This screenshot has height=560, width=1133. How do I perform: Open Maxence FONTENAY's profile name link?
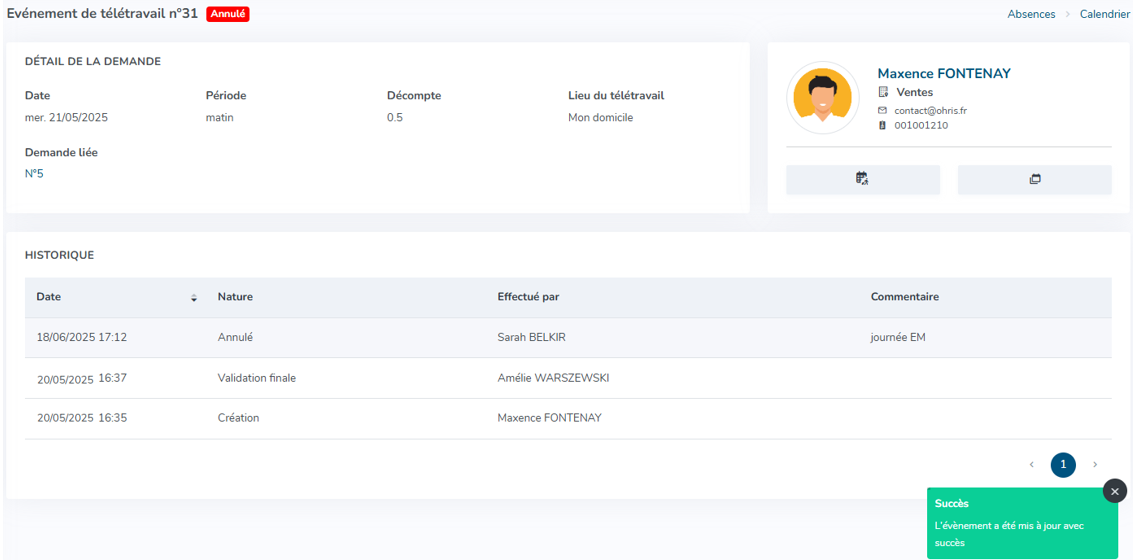tap(943, 74)
